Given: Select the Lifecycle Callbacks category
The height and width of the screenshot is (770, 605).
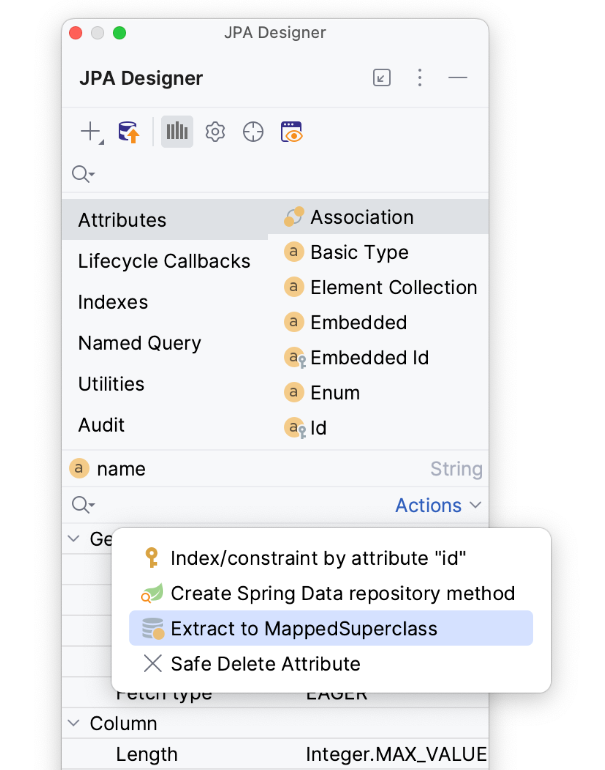Looking at the screenshot, I should click(x=164, y=262).
